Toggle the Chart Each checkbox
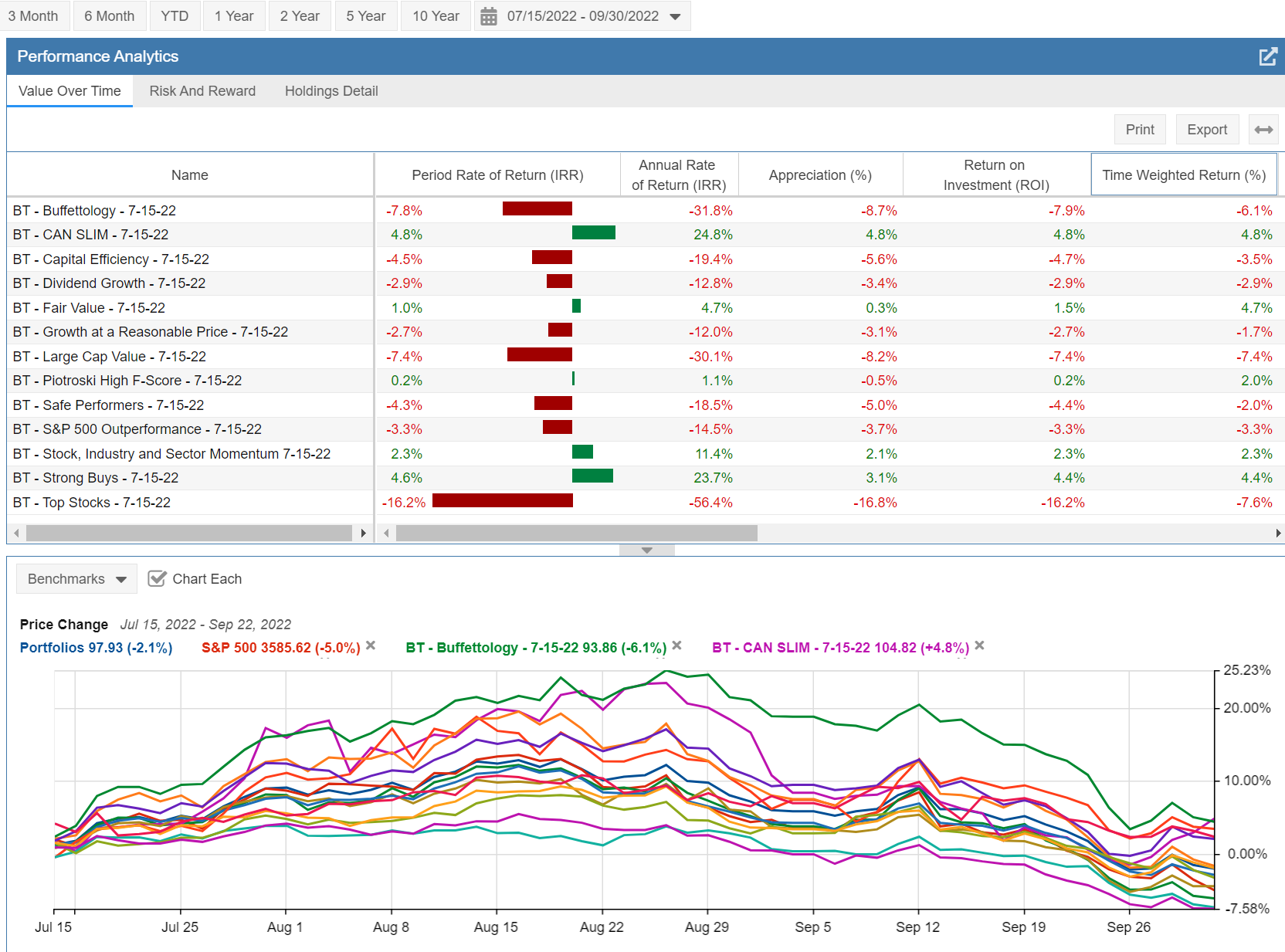This screenshot has height=952, width=1285. click(x=157, y=579)
